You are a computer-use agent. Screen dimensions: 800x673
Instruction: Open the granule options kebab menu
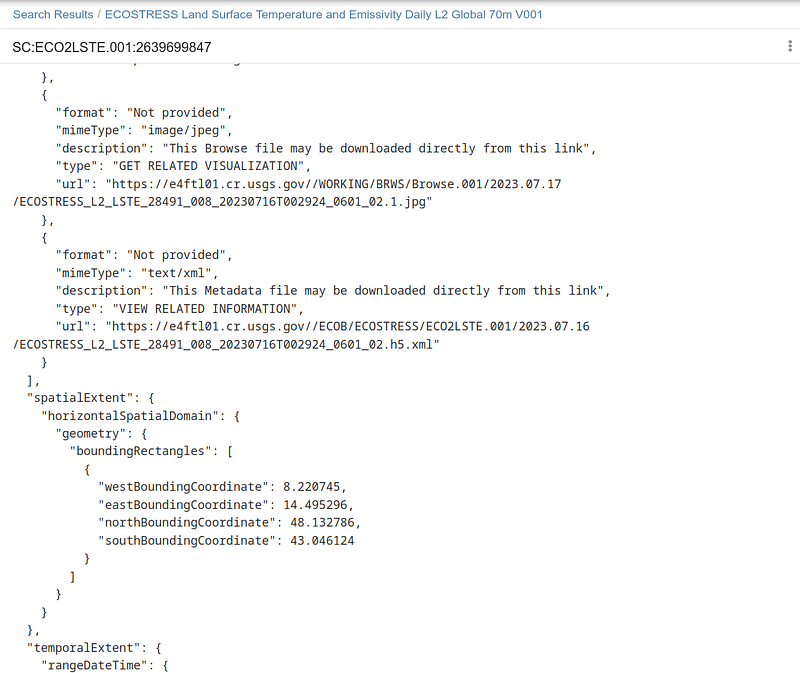pos(790,46)
